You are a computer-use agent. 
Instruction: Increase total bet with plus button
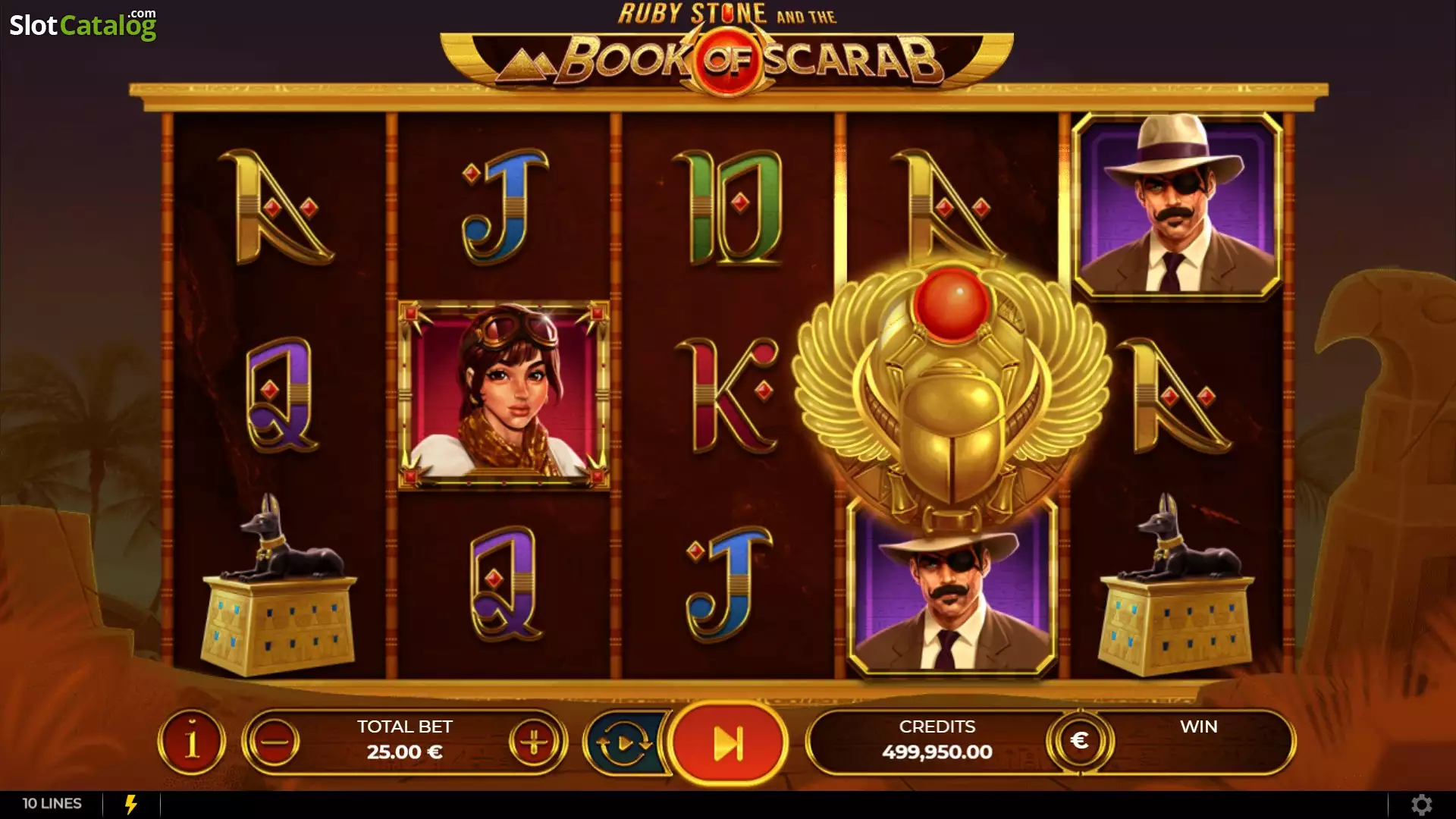click(x=534, y=742)
